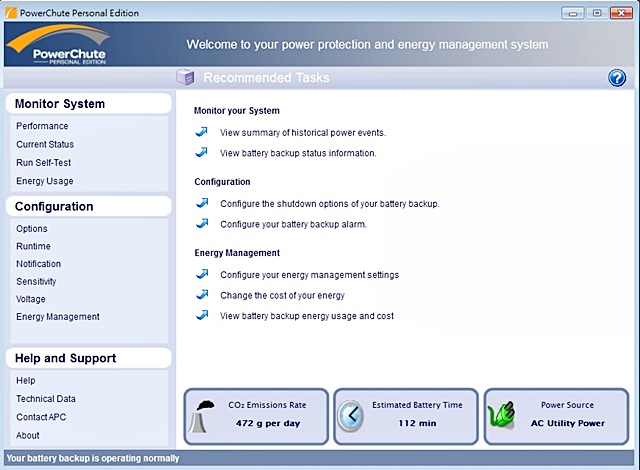Viewport: 640px width, 470px height.
Task: Click arrow icon beside energy usage and cost
Action: [x=202, y=315]
